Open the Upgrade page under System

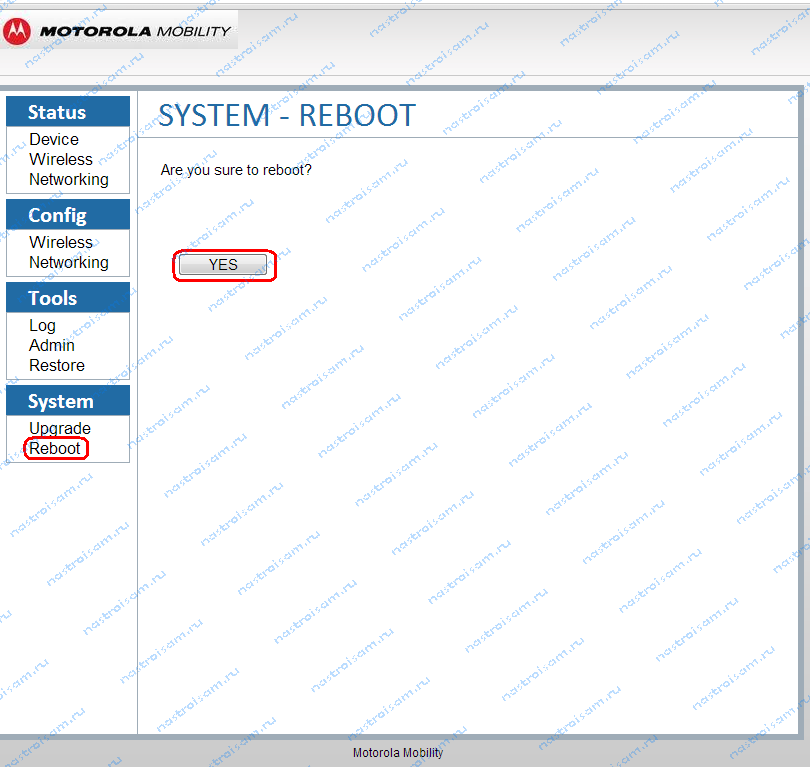pos(60,429)
